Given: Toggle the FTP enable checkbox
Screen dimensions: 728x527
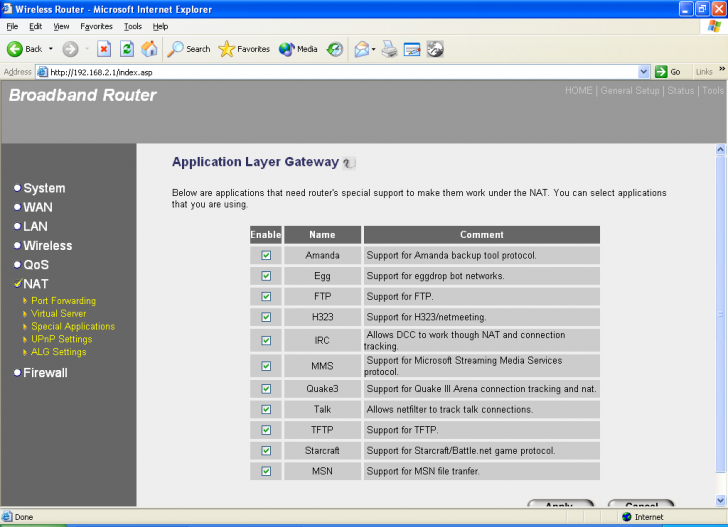Looking at the screenshot, I should tap(266, 296).
